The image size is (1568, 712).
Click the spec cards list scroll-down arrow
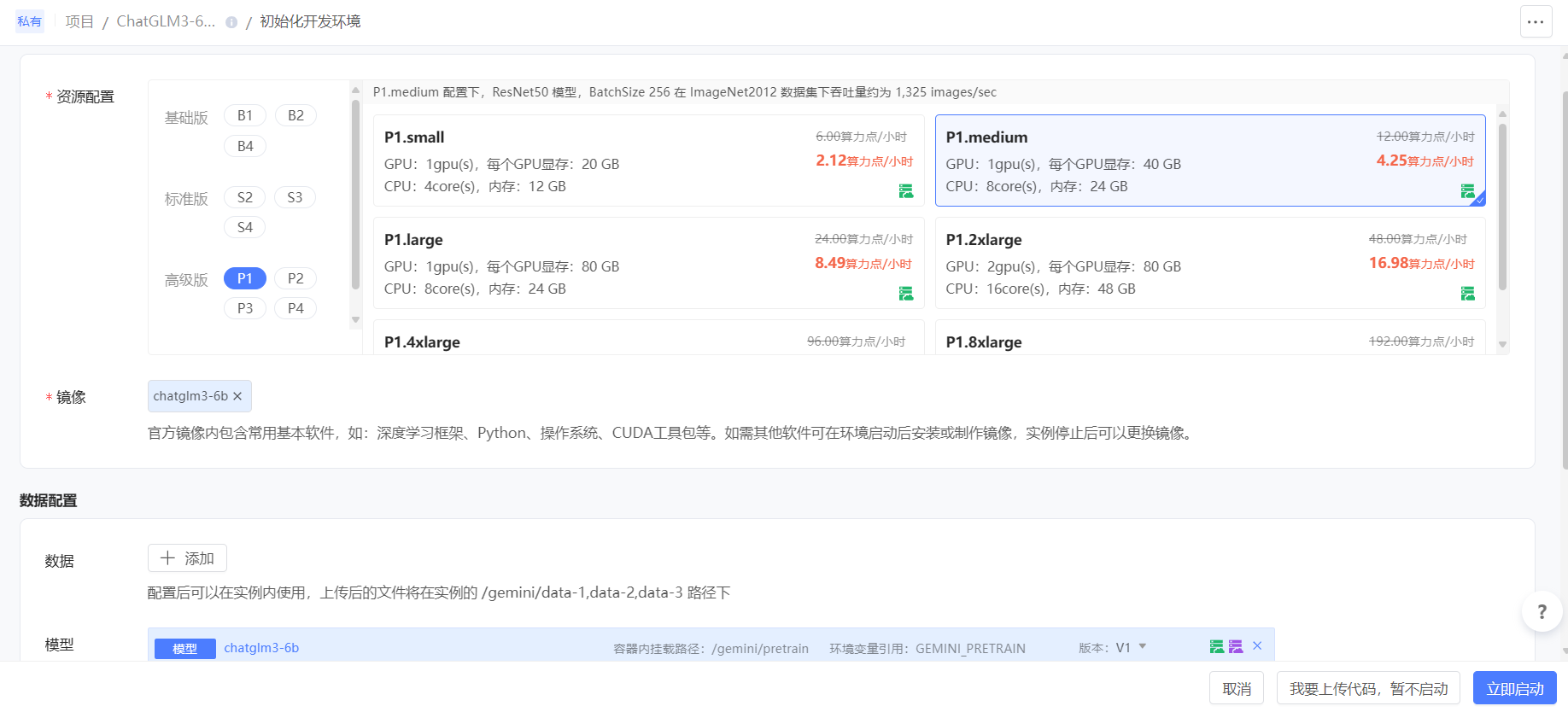(1502, 345)
